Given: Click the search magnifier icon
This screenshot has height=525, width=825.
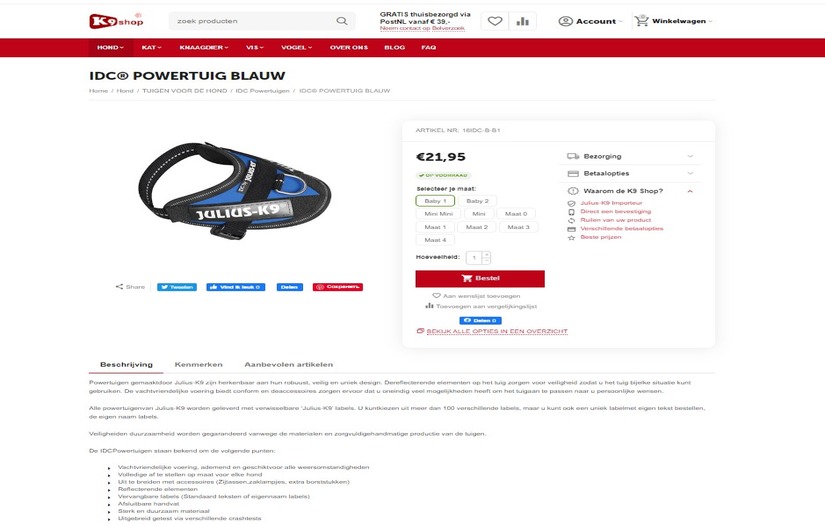Looking at the screenshot, I should coord(342,21).
